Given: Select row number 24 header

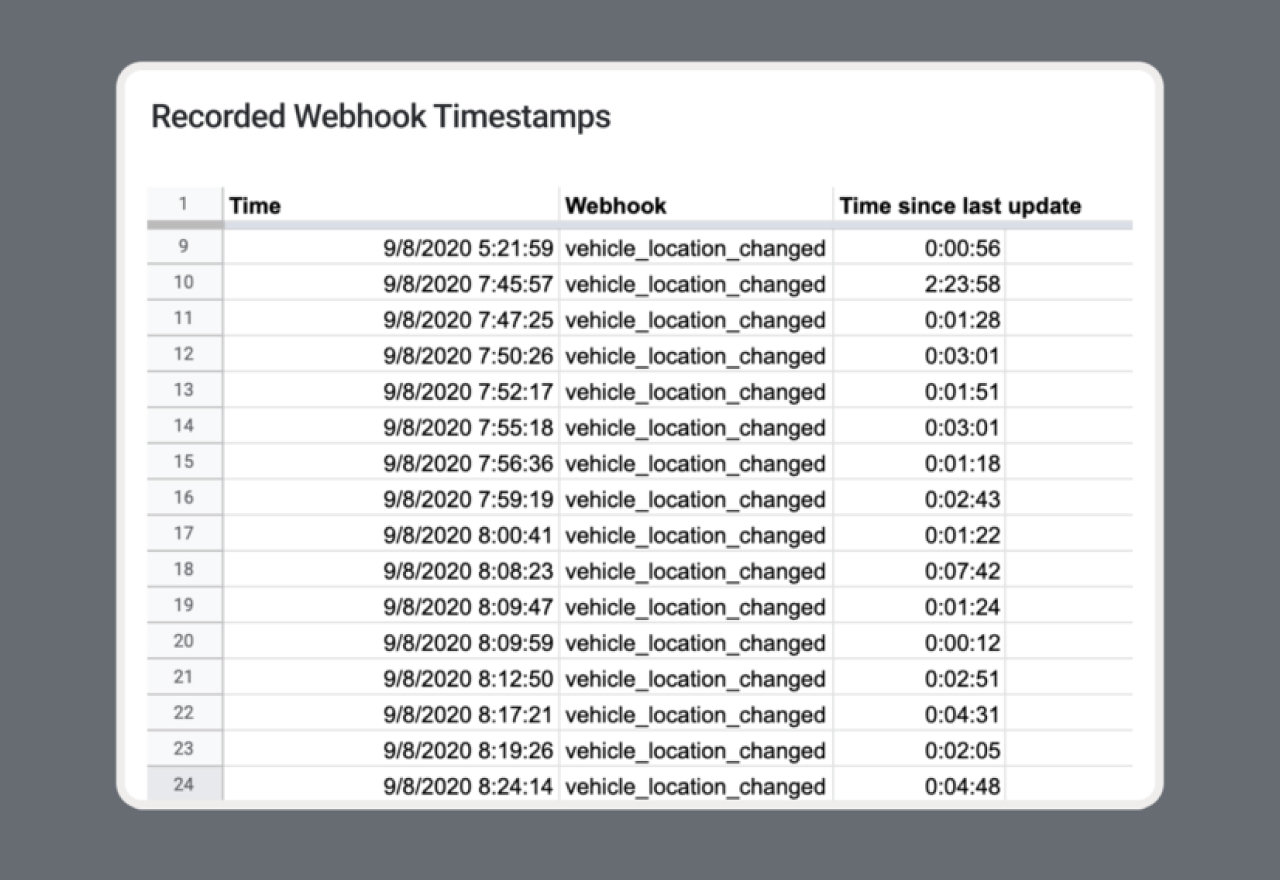Looking at the screenshot, I should click(x=184, y=785).
